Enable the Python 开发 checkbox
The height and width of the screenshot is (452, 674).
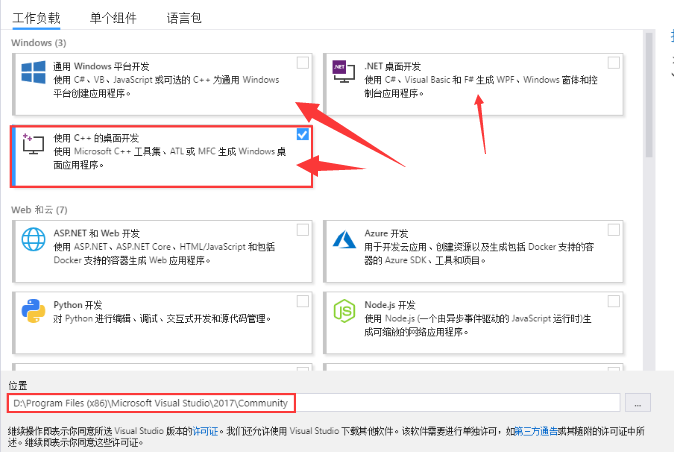point(303,301)
